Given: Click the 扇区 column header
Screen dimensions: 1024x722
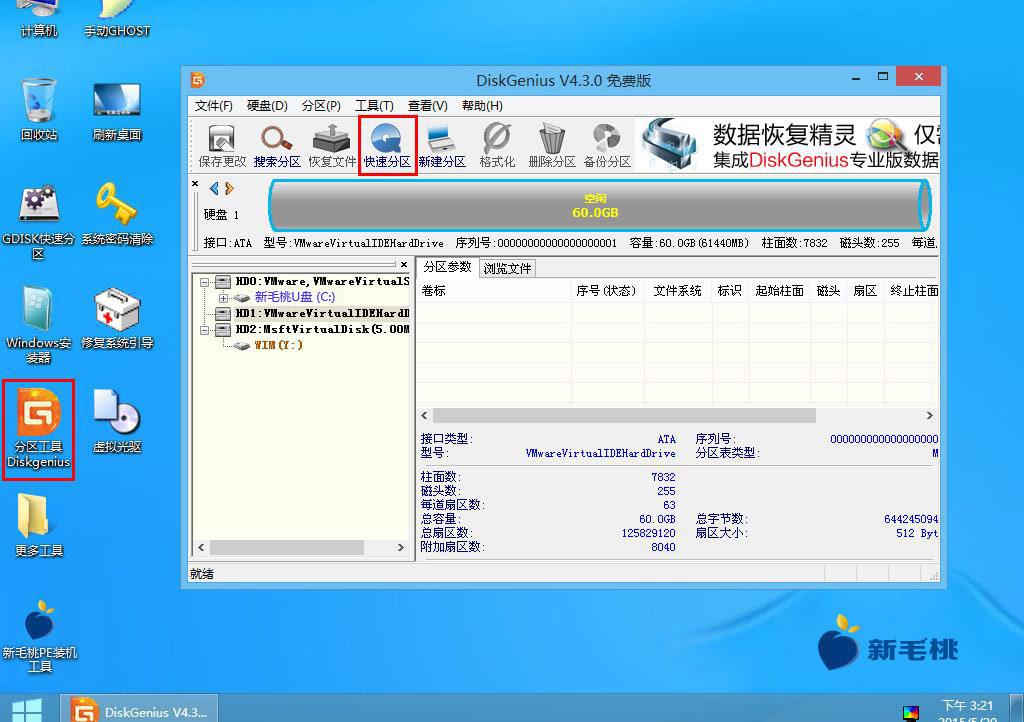Looking at the screenshot, I should coord(865,291).
